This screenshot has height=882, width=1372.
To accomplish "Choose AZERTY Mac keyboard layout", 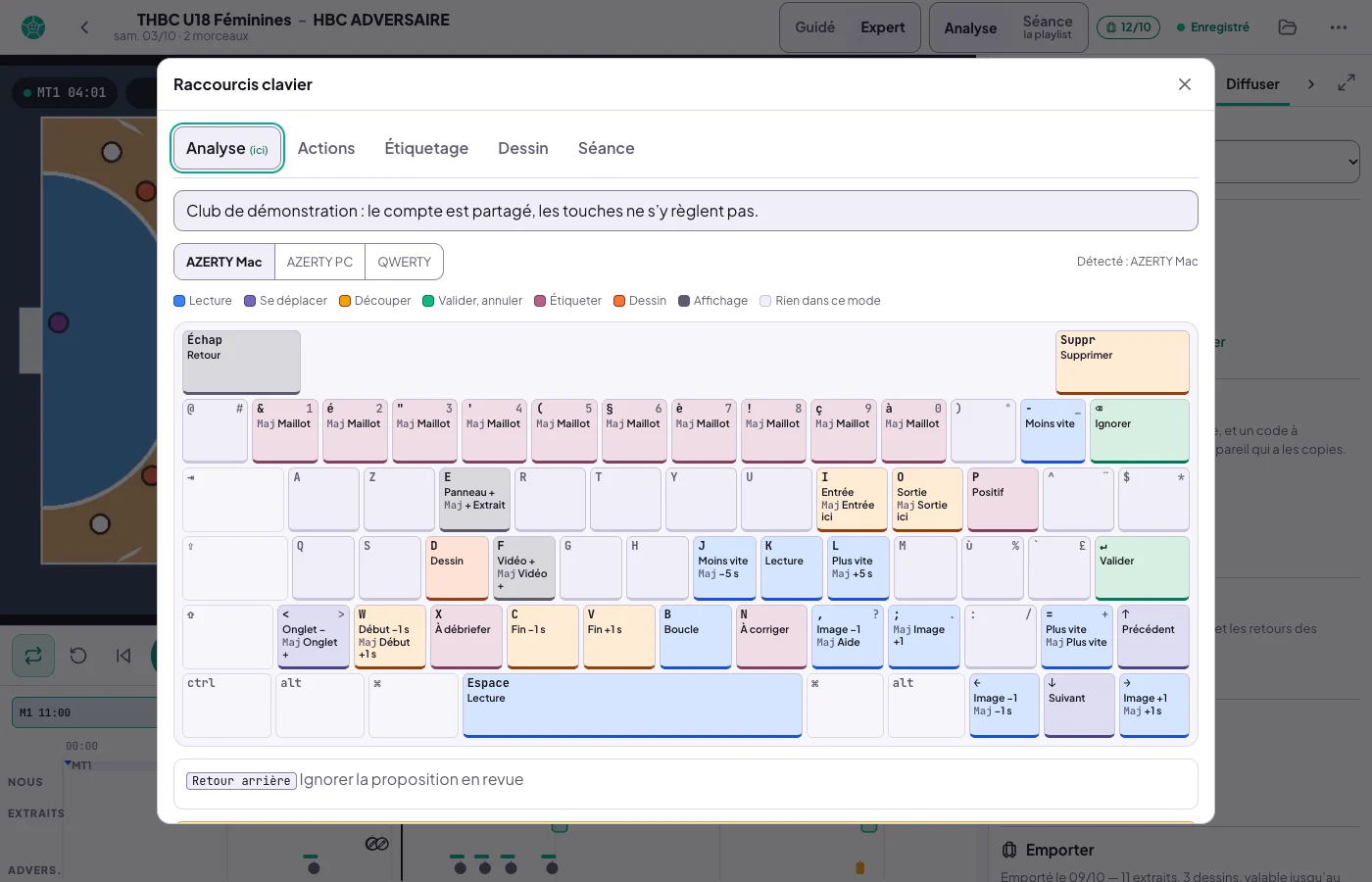I will coord(224,262).
